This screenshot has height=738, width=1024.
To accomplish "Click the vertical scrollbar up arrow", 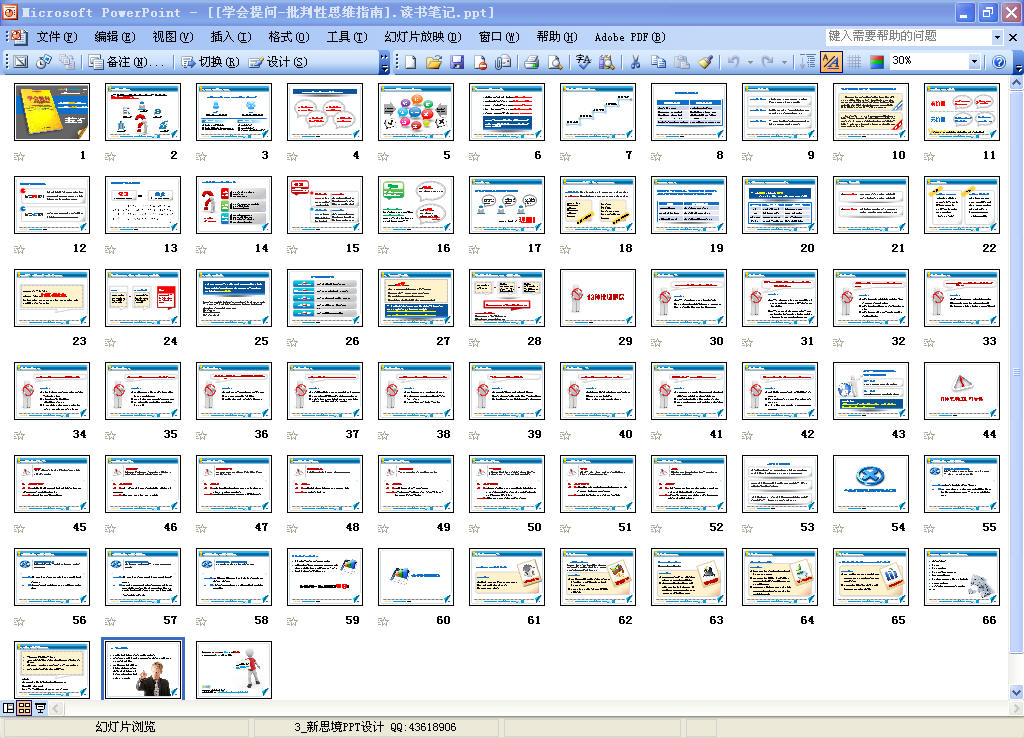I will [1016, 83].
